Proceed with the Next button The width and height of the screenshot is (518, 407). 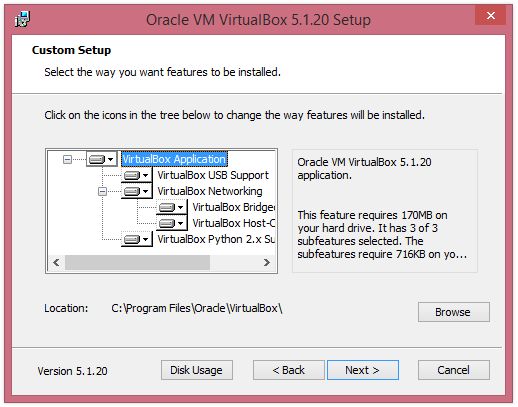pos(363,370)
